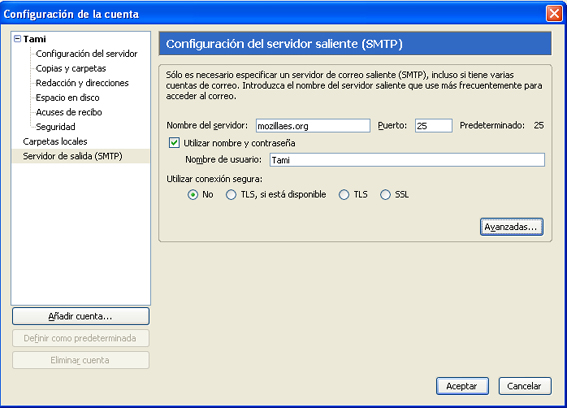Open Acuses de recibo settings

click(69, 112)
